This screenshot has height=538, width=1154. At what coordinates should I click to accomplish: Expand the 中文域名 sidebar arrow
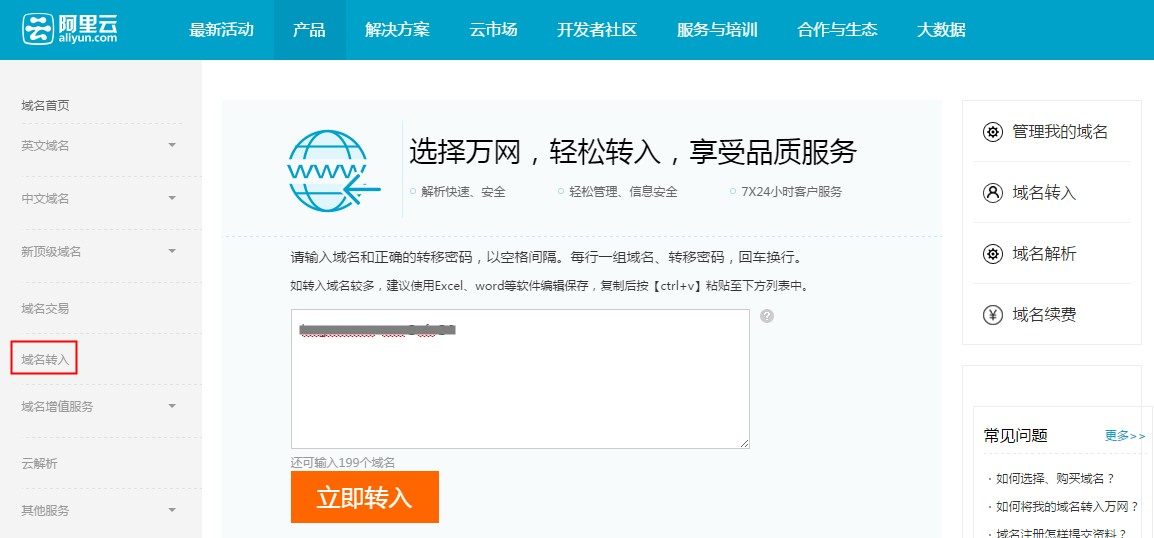coord(172,199)
